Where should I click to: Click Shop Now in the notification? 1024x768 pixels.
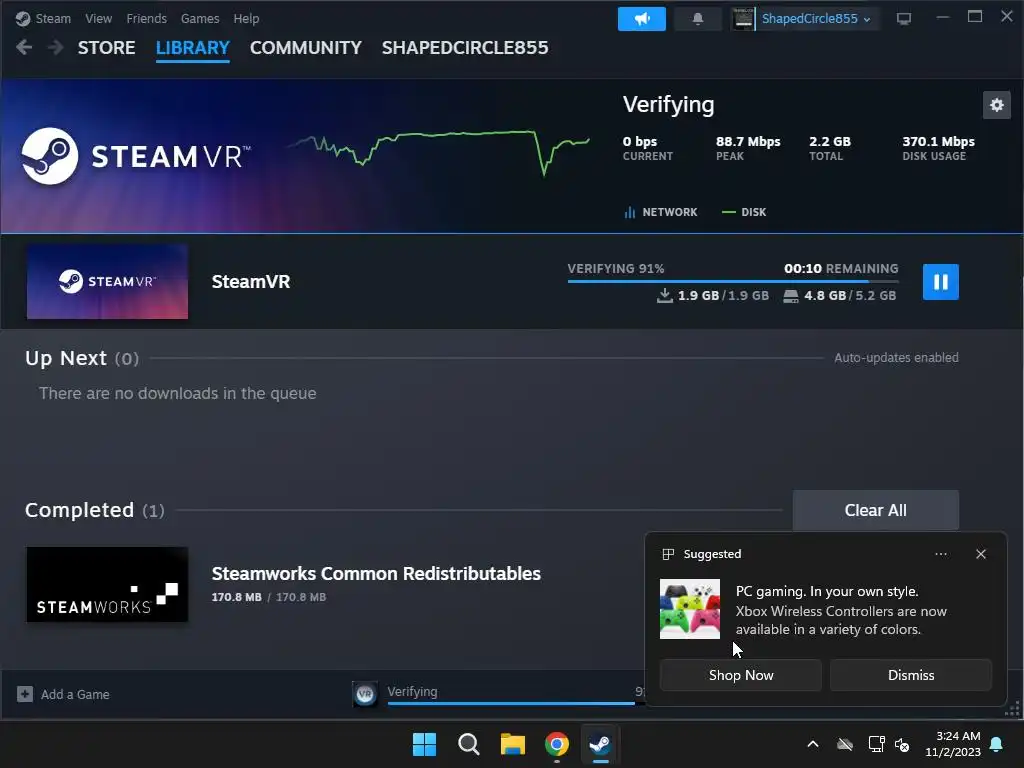[741, 675]
